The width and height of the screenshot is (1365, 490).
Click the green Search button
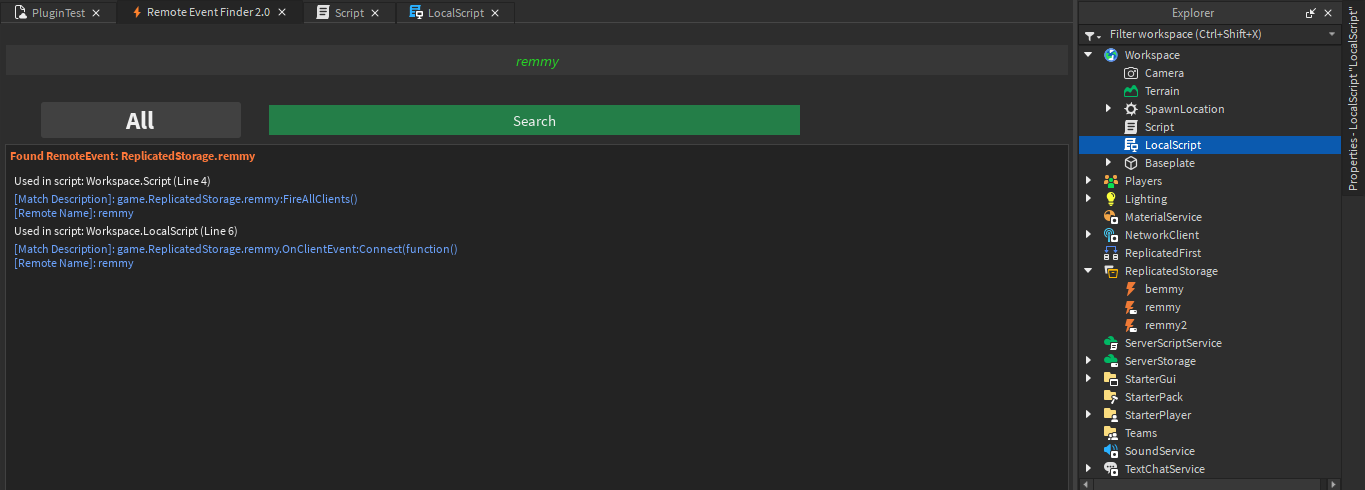pyautogui.click(x=534, y=120)
